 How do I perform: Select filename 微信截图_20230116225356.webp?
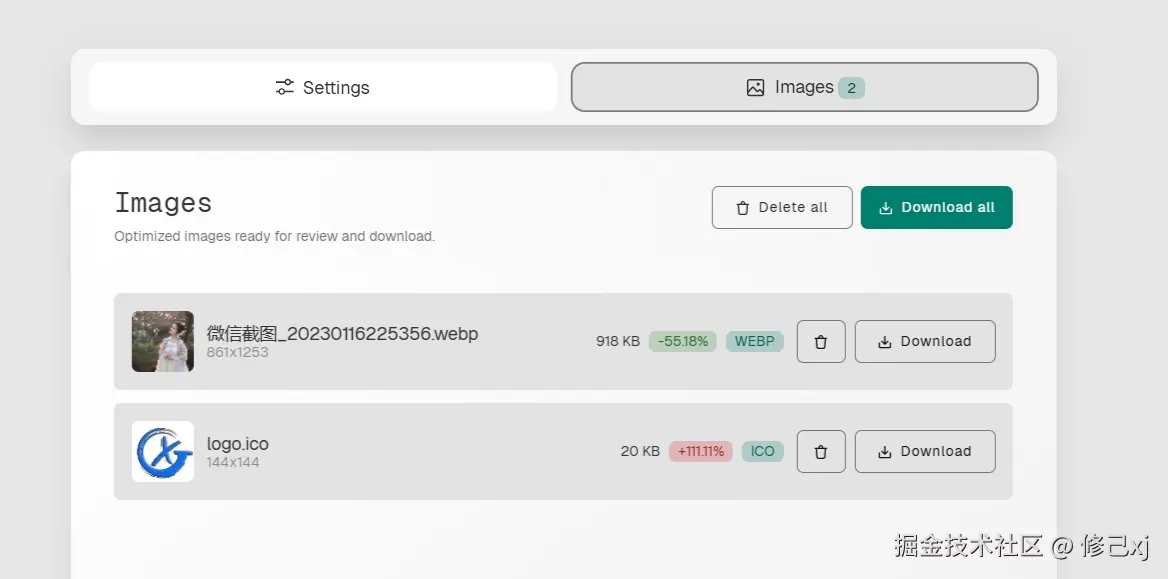coord(342,333)
